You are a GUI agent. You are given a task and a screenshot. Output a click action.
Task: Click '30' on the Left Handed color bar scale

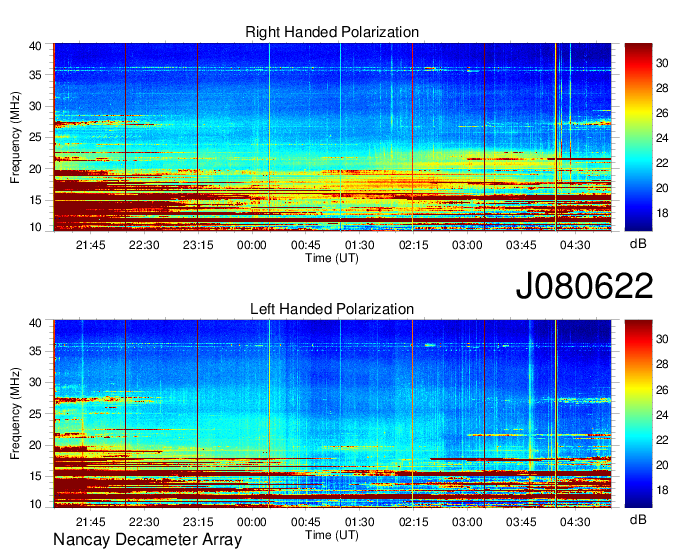pyautogui.click(x=662, y=339)
